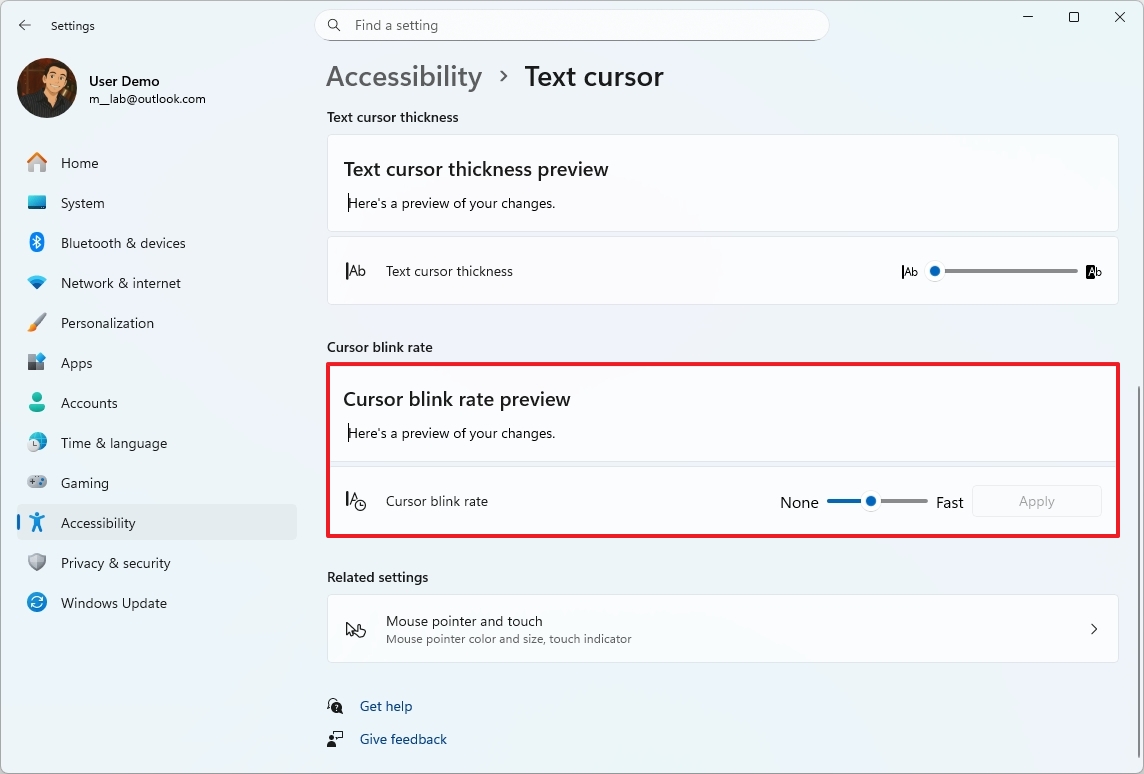This screenshot has height=774, width=1144.
Task: Click the Gaming controller icon
Action: (x=36, y=482)
